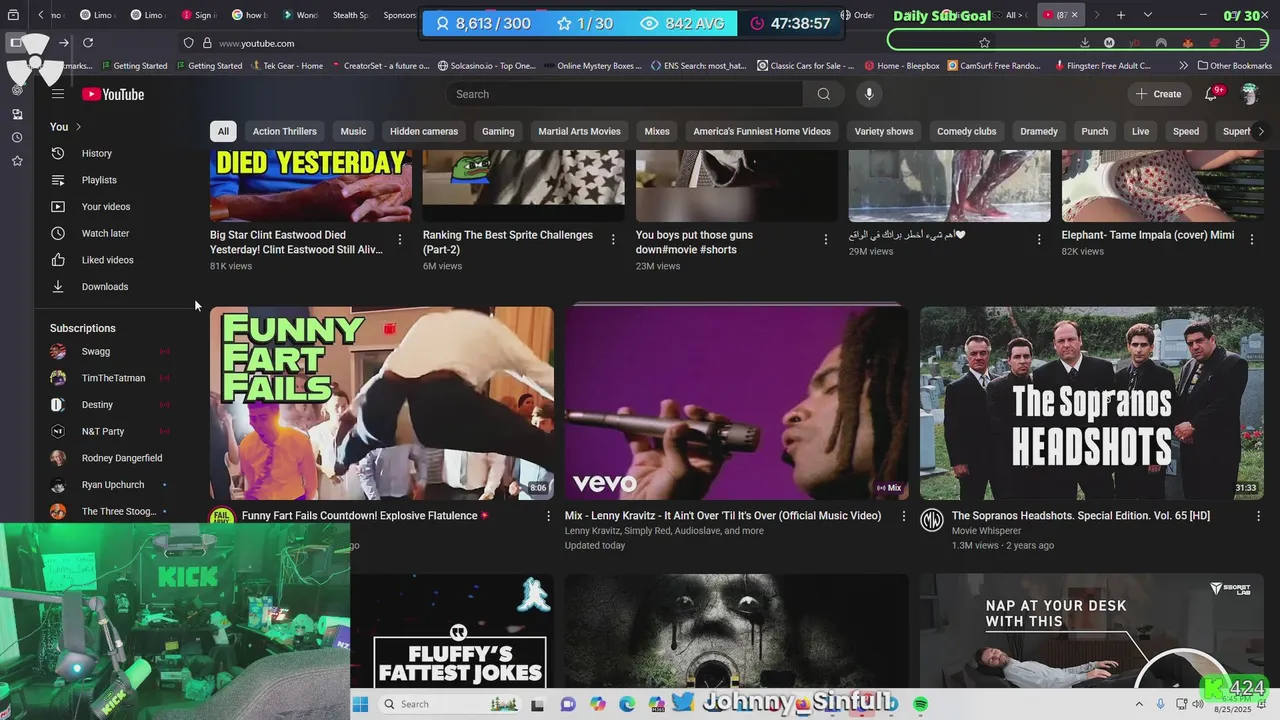
Task: Open Microsoft Edge from the taskbar
Action: pos(627,704)
